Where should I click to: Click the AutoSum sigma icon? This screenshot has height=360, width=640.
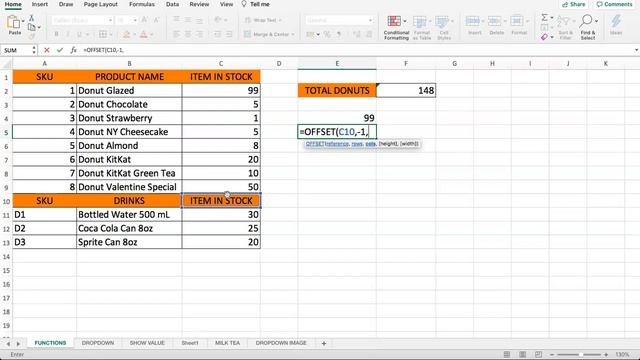pyautogui.click(x=544, y=18)
